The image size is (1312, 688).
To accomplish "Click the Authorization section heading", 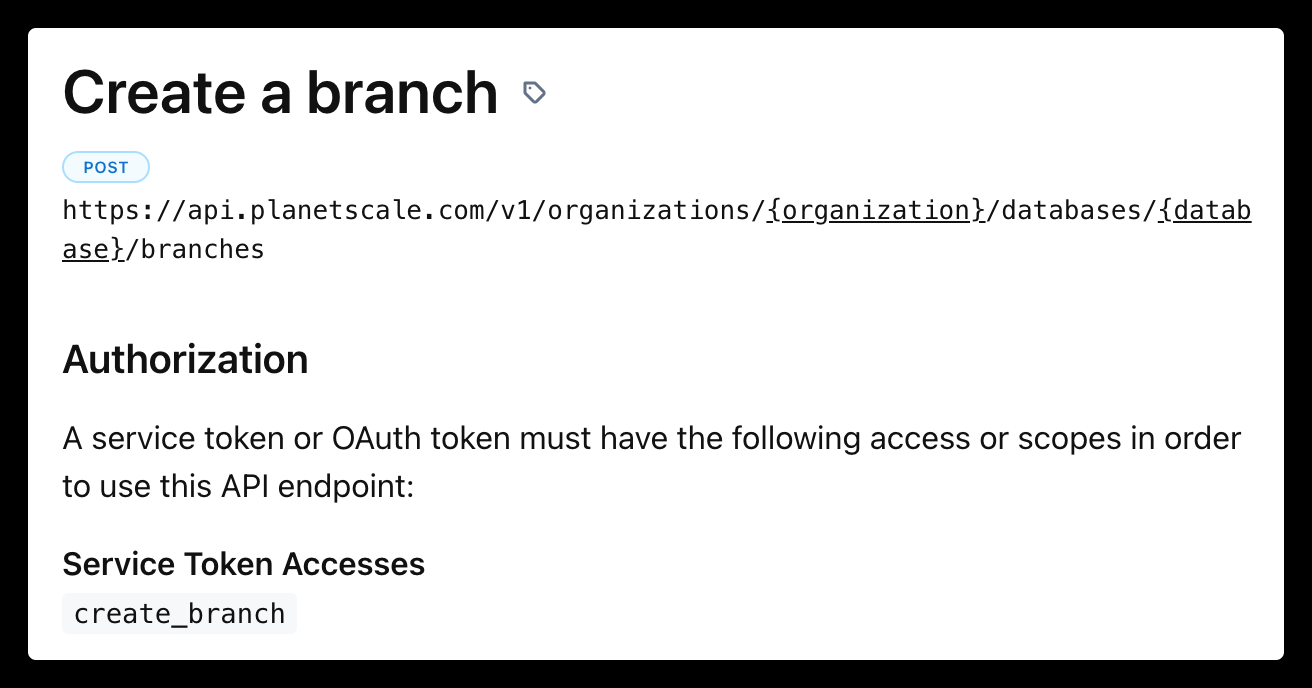I will [x=185, y=360].
